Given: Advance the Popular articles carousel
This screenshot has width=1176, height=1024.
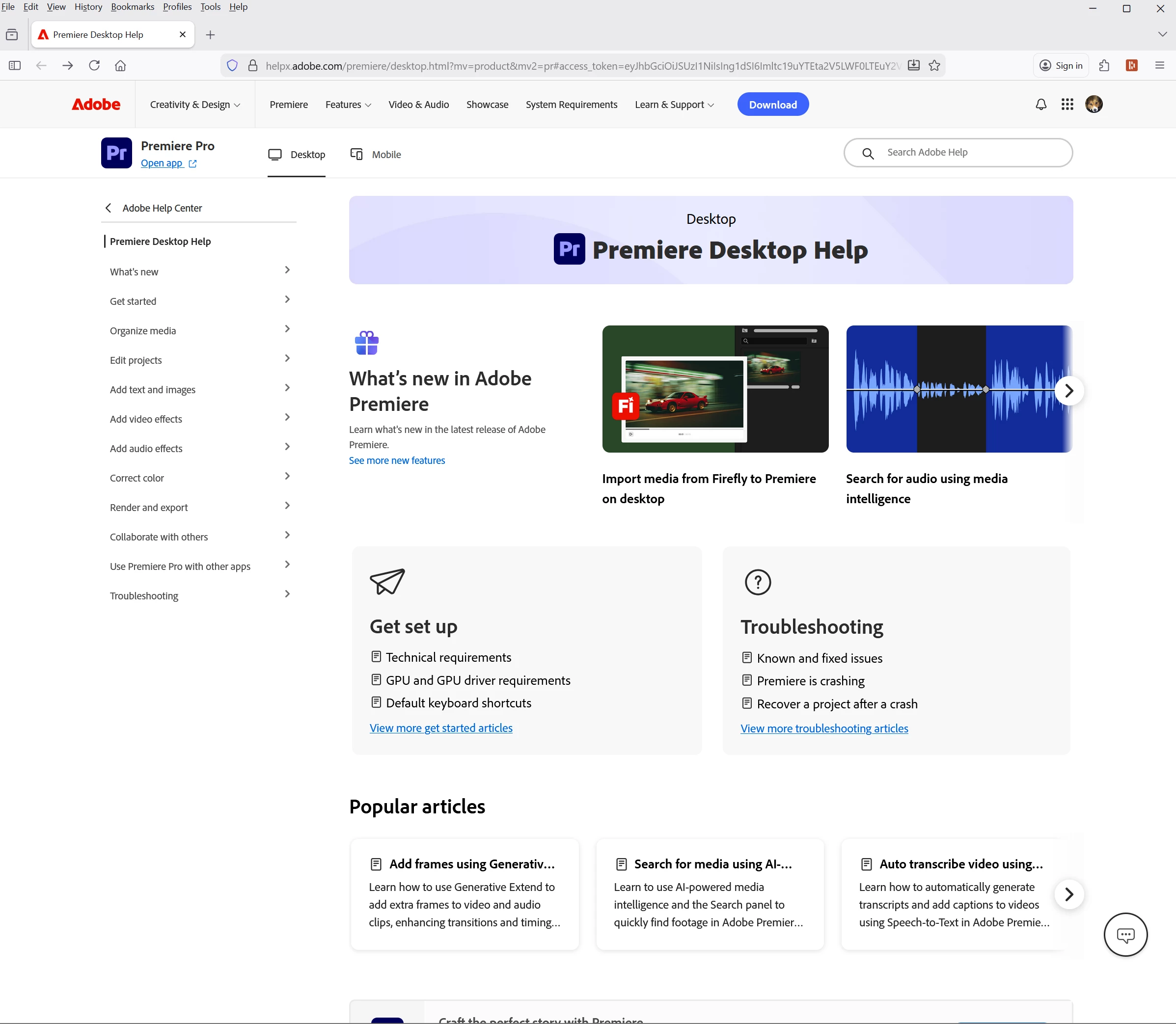Looking at the screenshot, I should point(1069,894).
